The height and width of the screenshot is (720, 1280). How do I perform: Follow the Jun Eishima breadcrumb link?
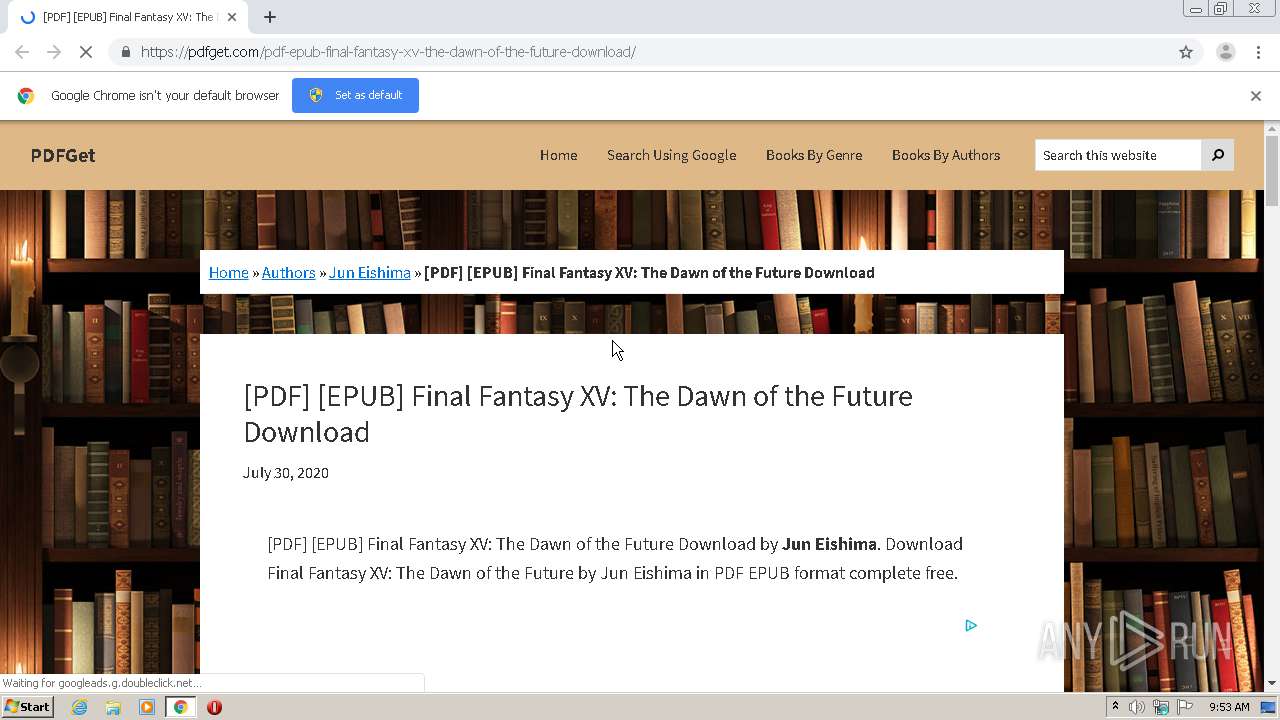click(369, 272)
